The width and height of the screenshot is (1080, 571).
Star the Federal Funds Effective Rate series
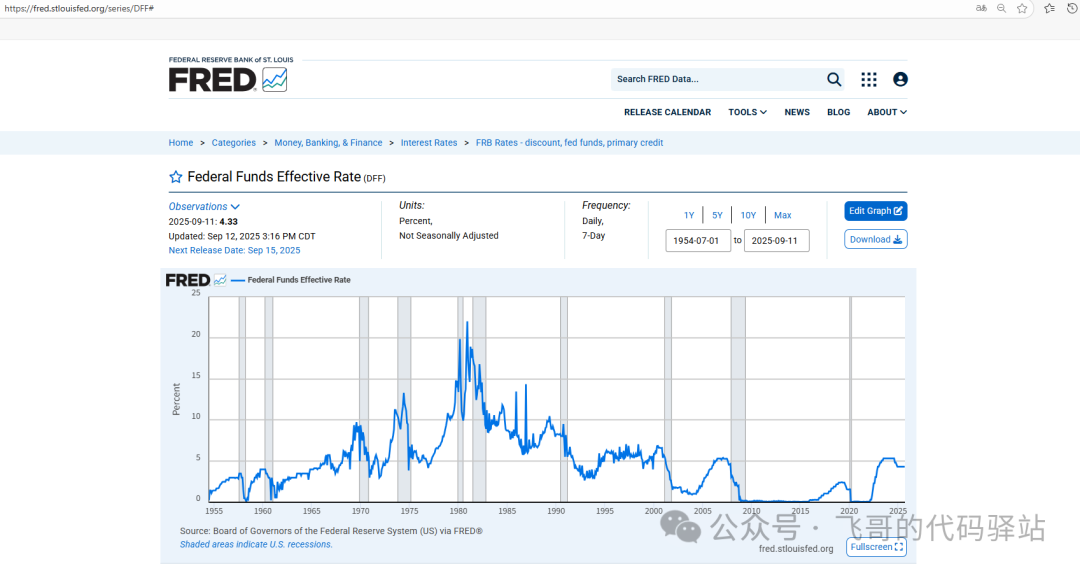(176, 177)
